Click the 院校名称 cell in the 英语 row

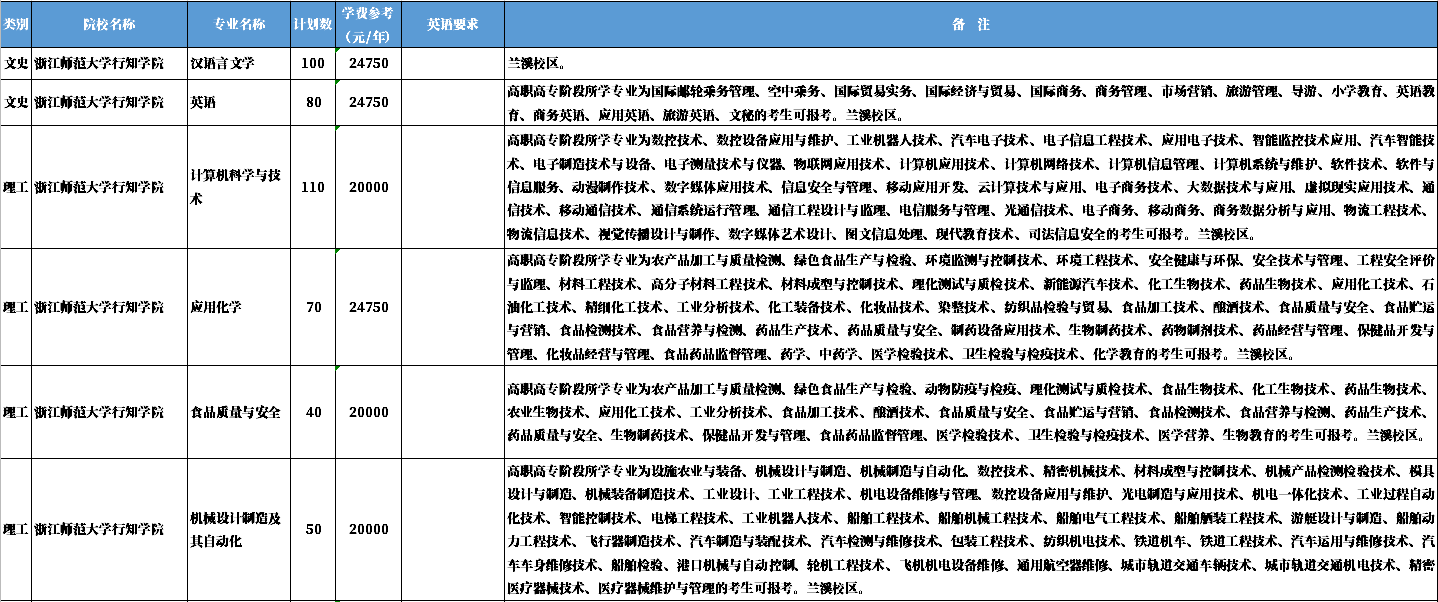[110, 102]
